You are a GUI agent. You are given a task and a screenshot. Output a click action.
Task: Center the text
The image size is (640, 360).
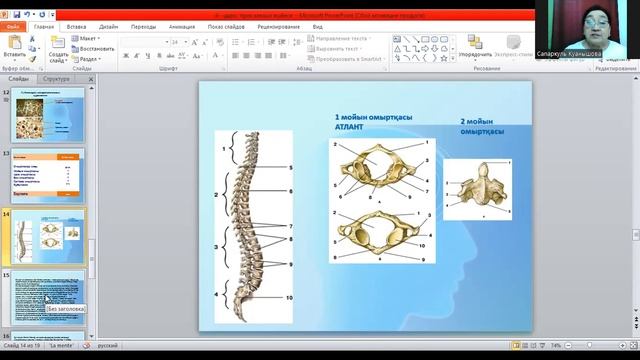247,56
